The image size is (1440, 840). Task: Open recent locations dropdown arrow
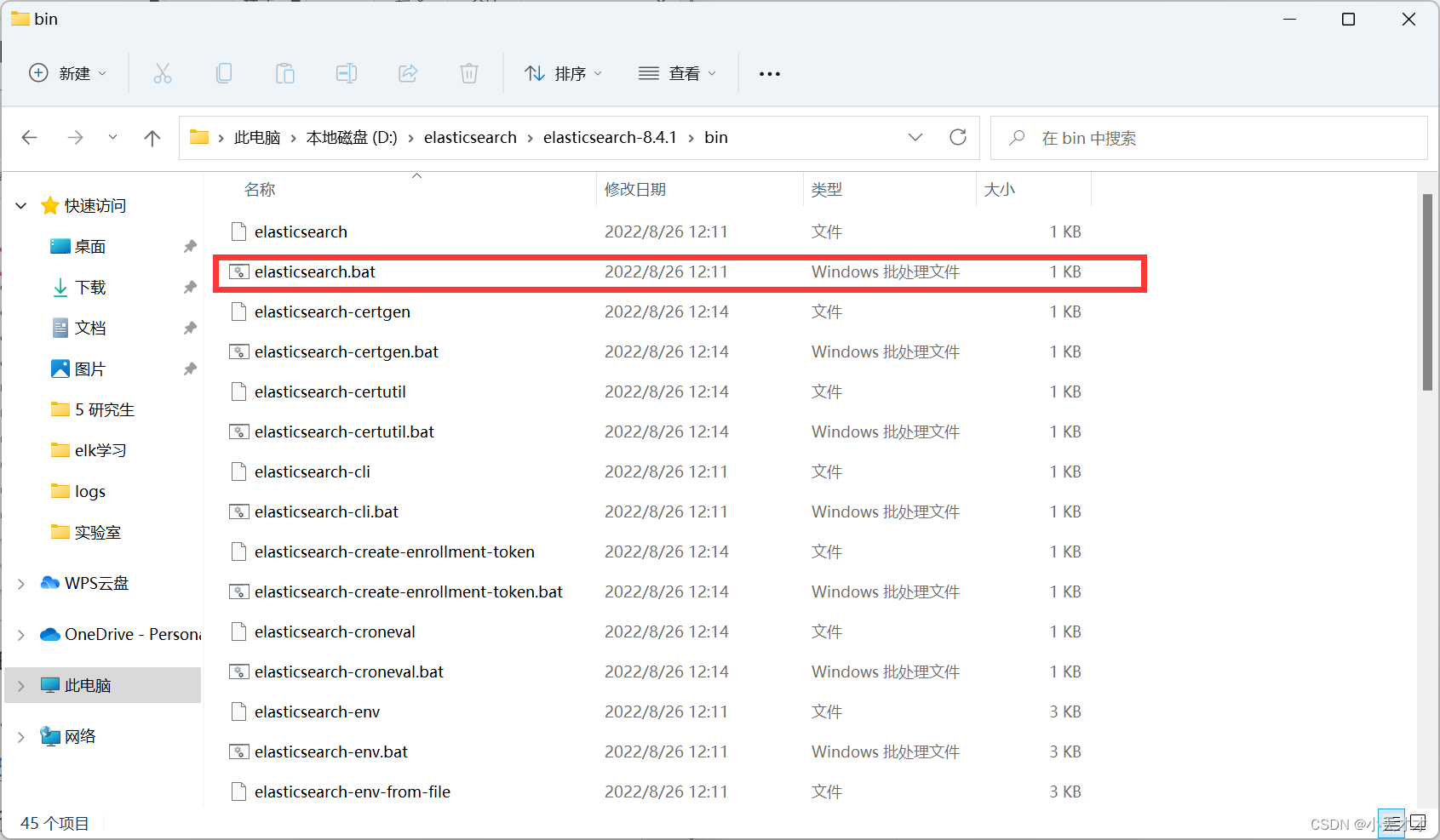click(x=112, y=137)
